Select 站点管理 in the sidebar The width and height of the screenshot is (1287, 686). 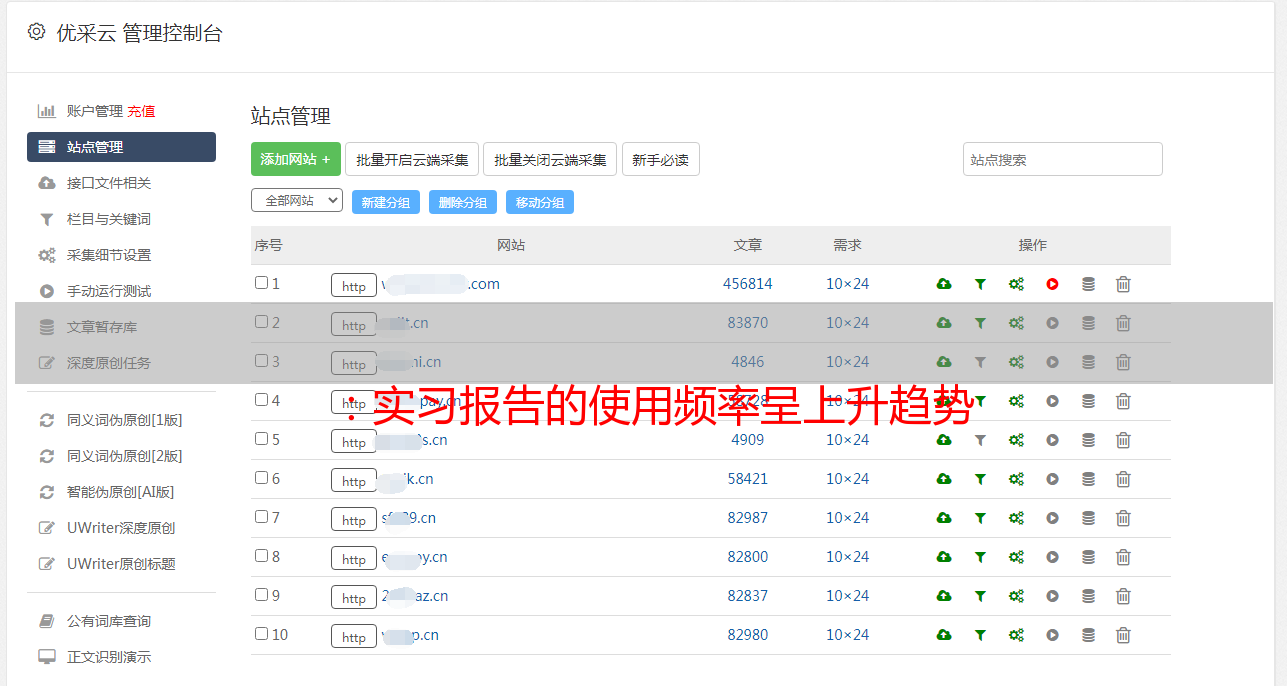pos(121,147)
